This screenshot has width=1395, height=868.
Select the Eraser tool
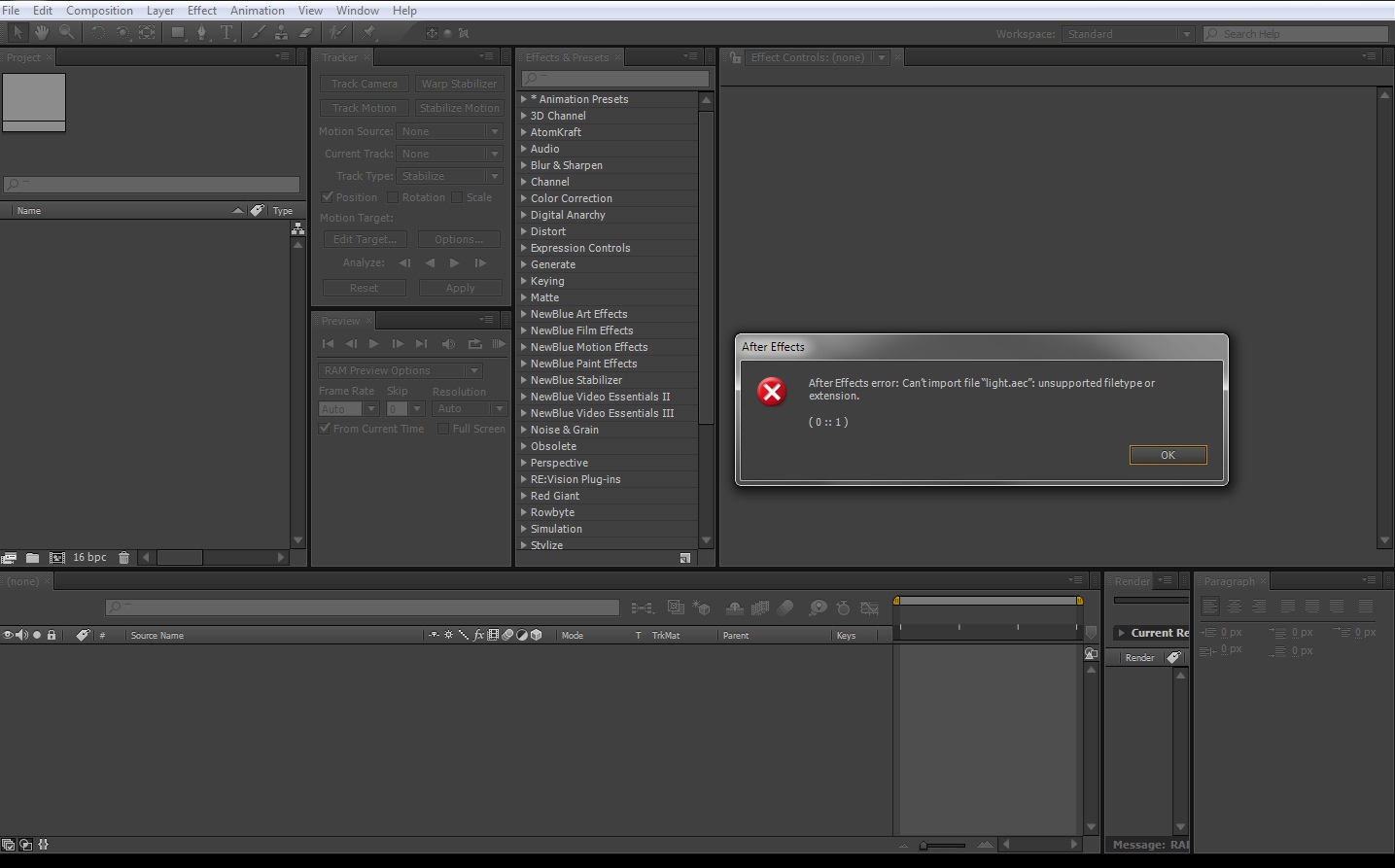coord(305,32)
